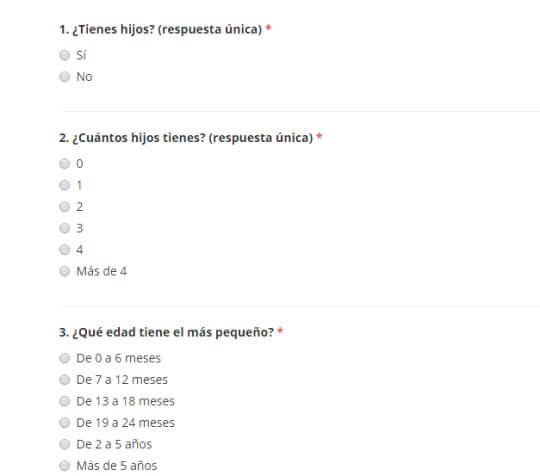Select 'Más de 4' option
This screenshot has height=476, width=540.
pos(64,271)
